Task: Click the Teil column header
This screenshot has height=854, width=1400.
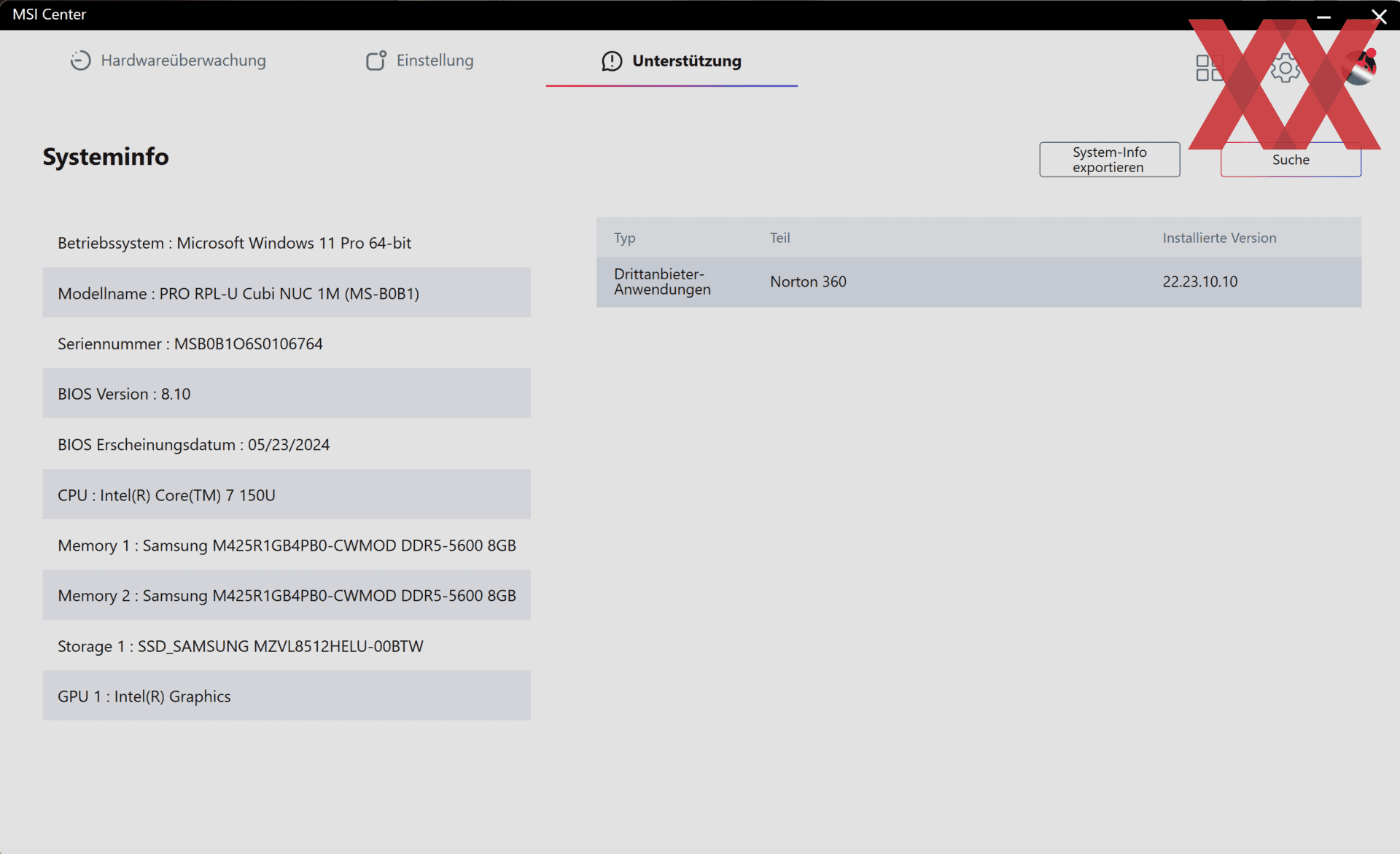Action: [779, 238]
